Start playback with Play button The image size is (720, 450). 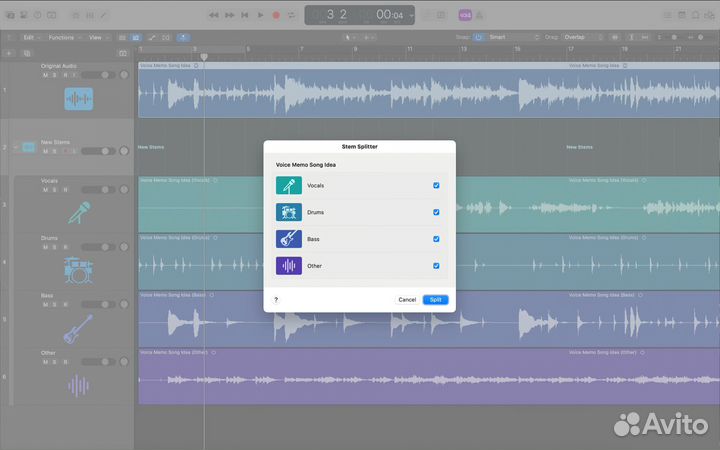[260, 15]
